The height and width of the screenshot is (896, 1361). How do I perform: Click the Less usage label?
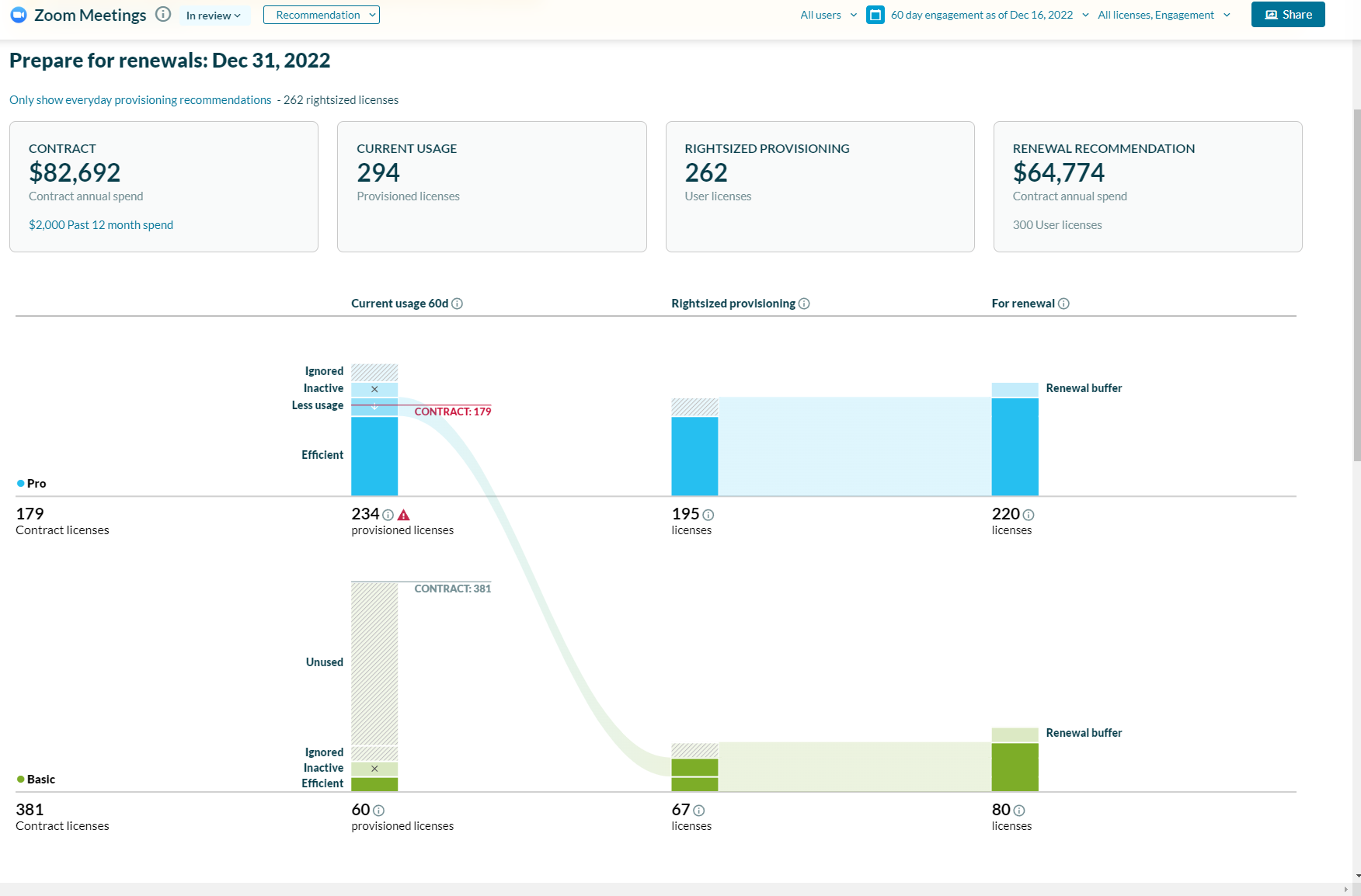click(x=318, y=405)
